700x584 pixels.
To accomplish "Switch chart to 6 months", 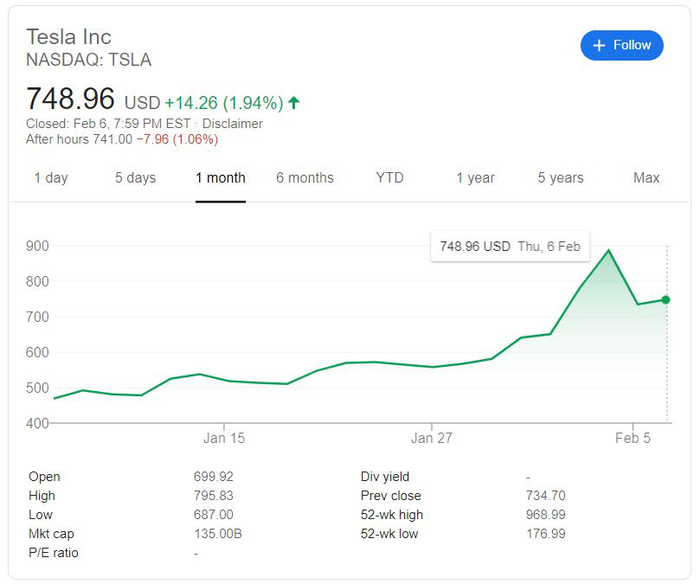I will (305, 178).
